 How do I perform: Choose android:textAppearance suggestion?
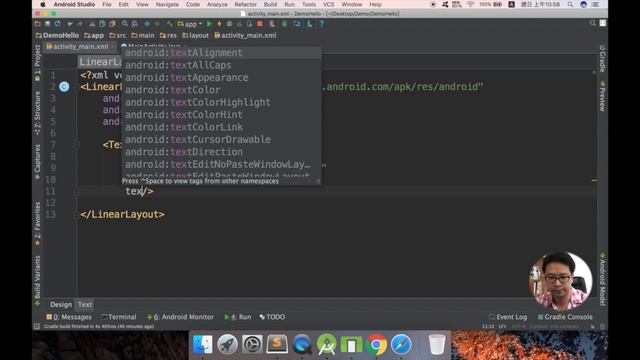[x=221, y=78]
